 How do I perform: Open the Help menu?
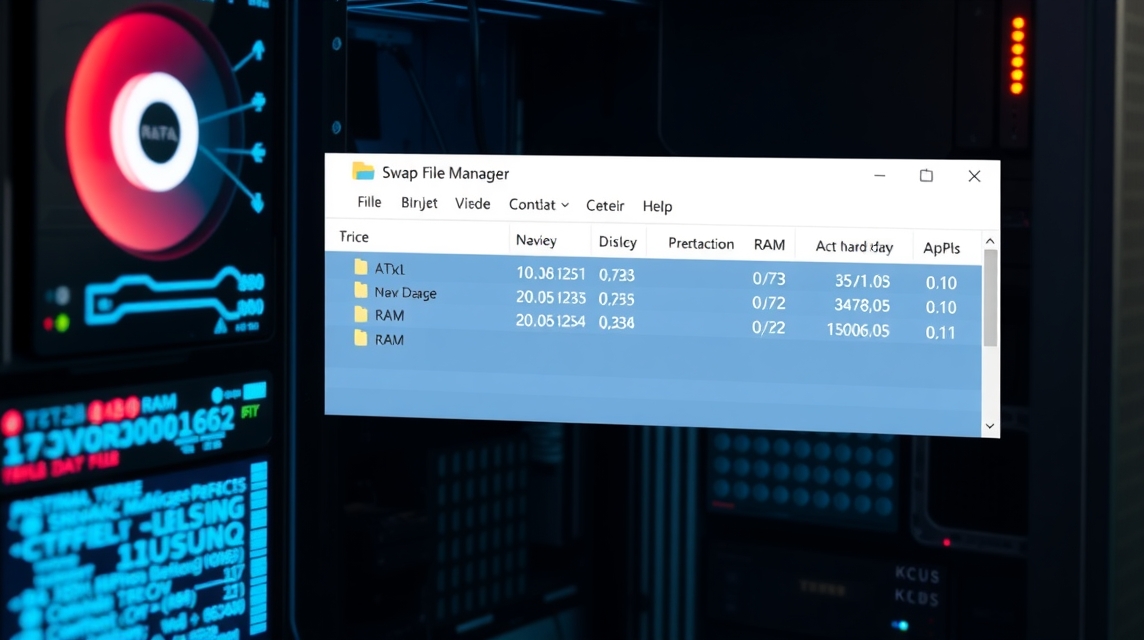[657, 206]
